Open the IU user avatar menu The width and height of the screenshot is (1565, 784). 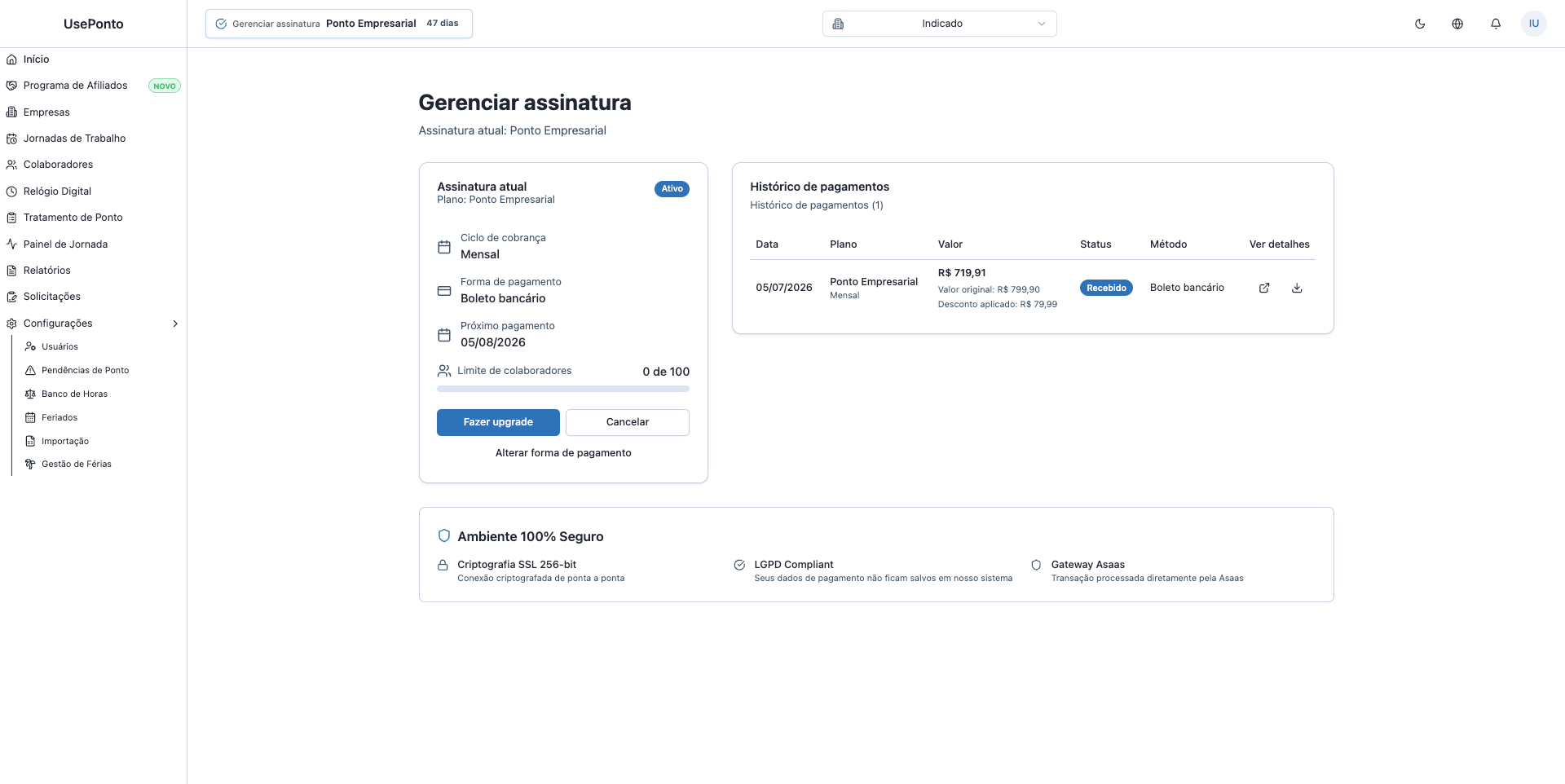coord(1534,24)
